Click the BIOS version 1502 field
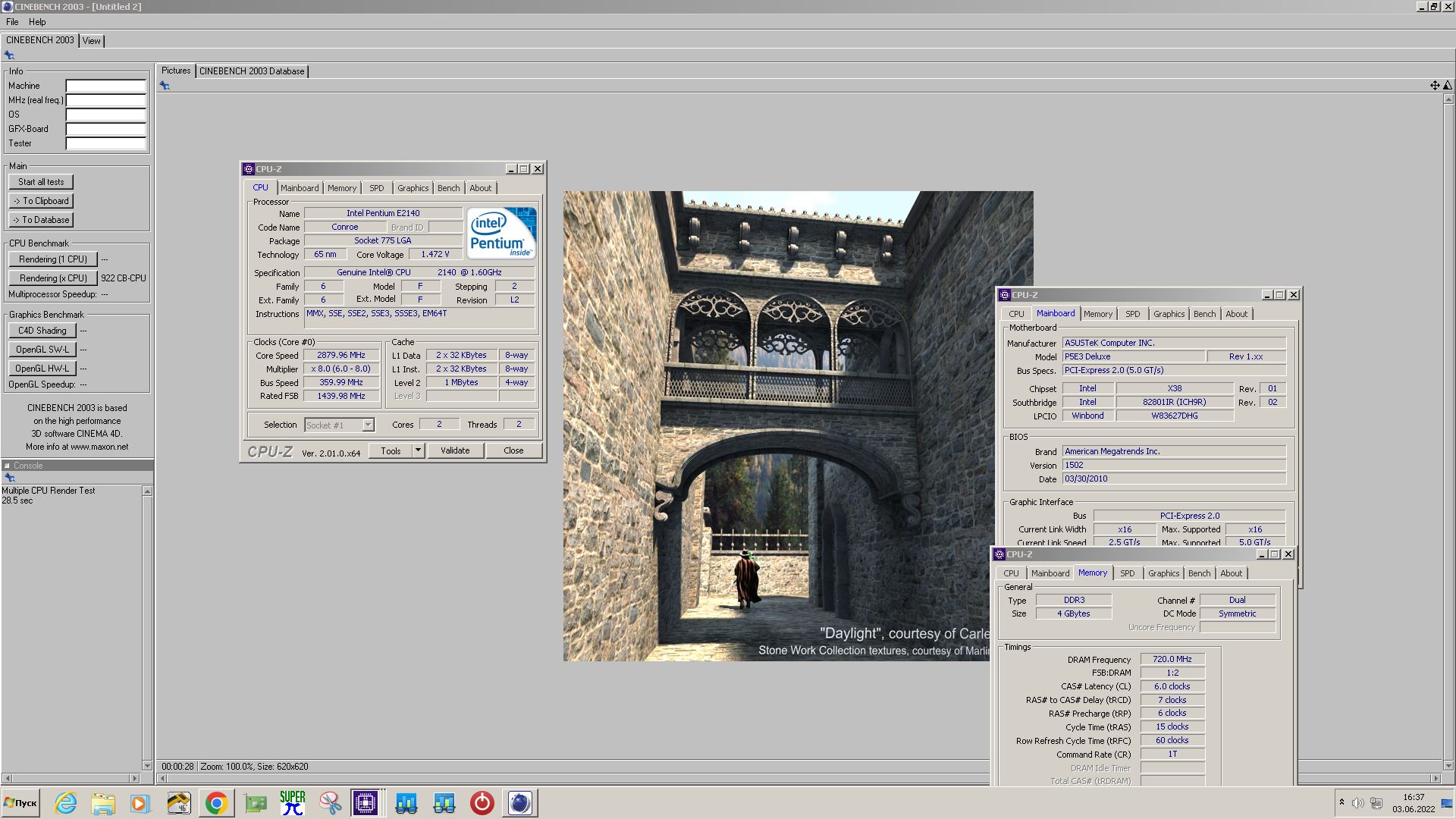The width and height of the screenshot is (1456, 819). [1174, 466]
